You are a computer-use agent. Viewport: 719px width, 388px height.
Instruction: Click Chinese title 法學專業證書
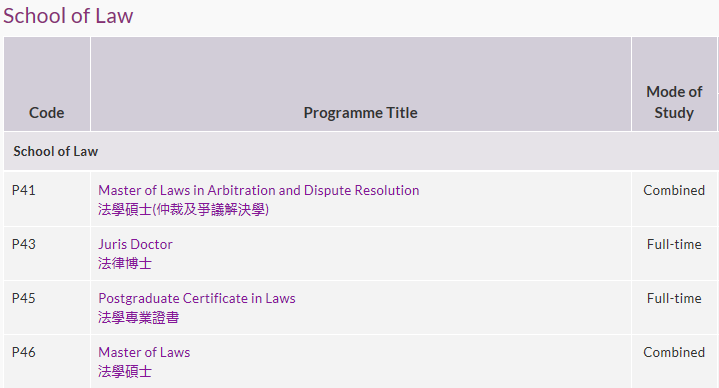tap(138, 317)
